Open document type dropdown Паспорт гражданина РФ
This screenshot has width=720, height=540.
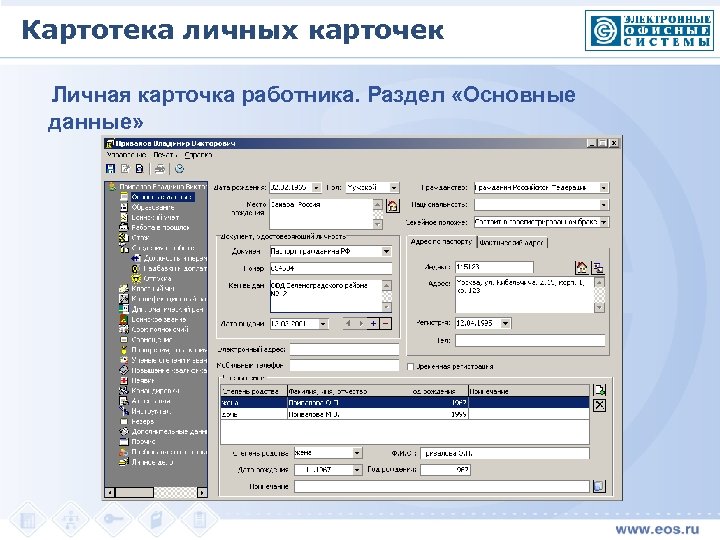[386, 251]
